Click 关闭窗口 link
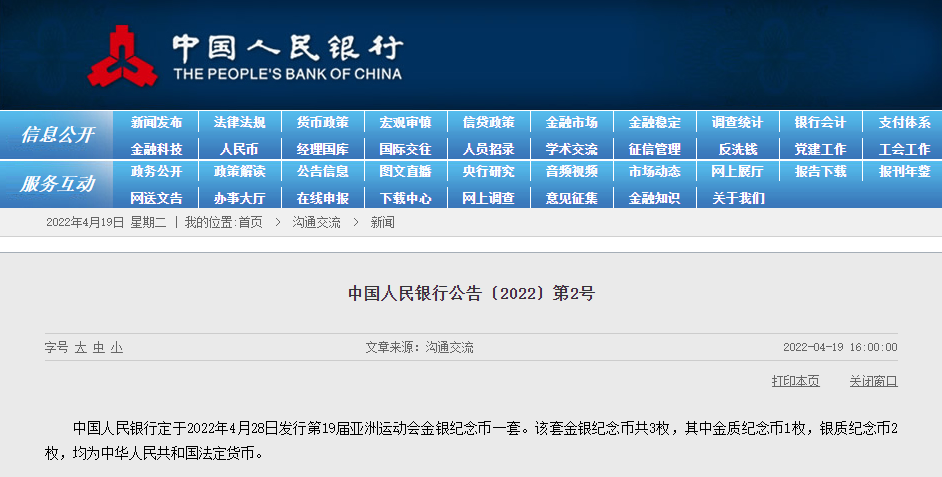 point(874,381)
